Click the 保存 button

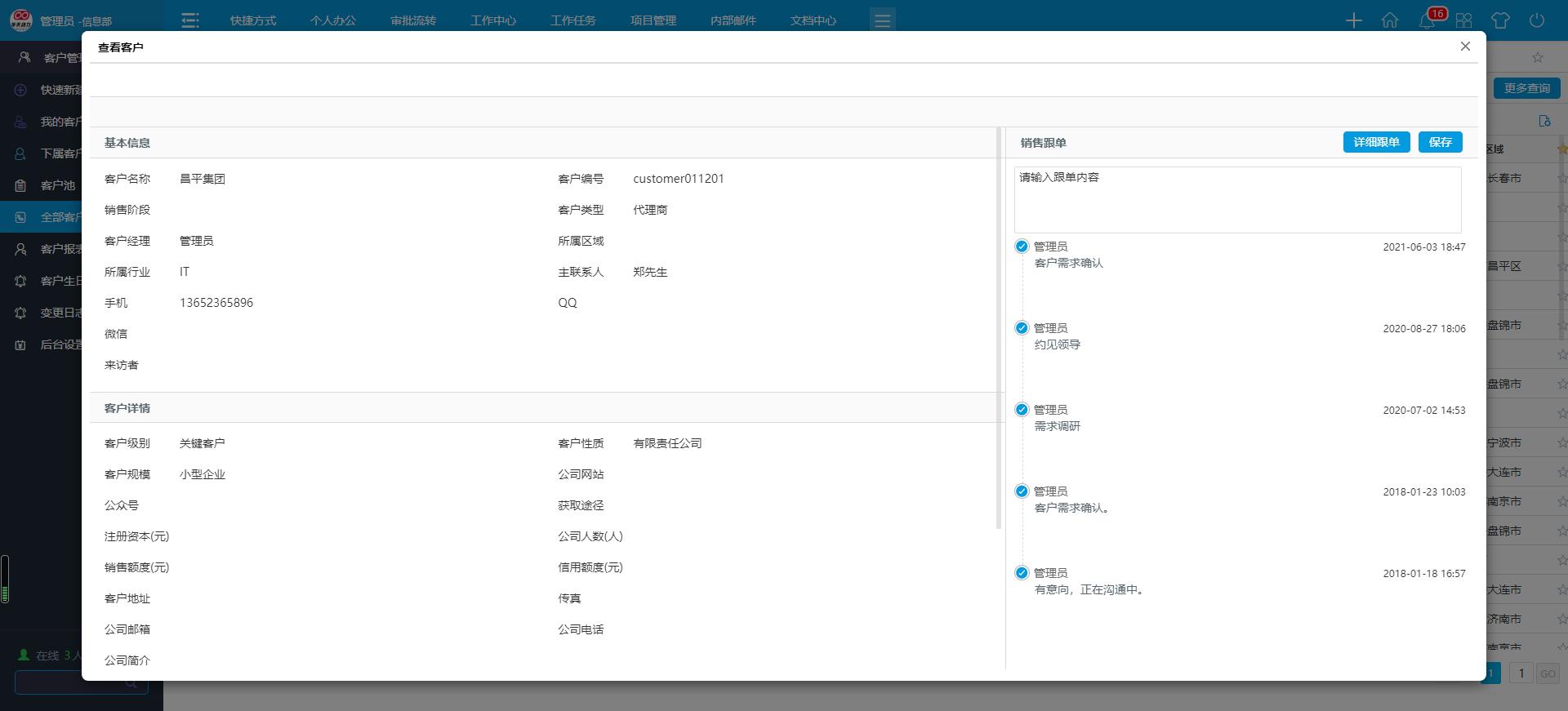coord(1440,142)
